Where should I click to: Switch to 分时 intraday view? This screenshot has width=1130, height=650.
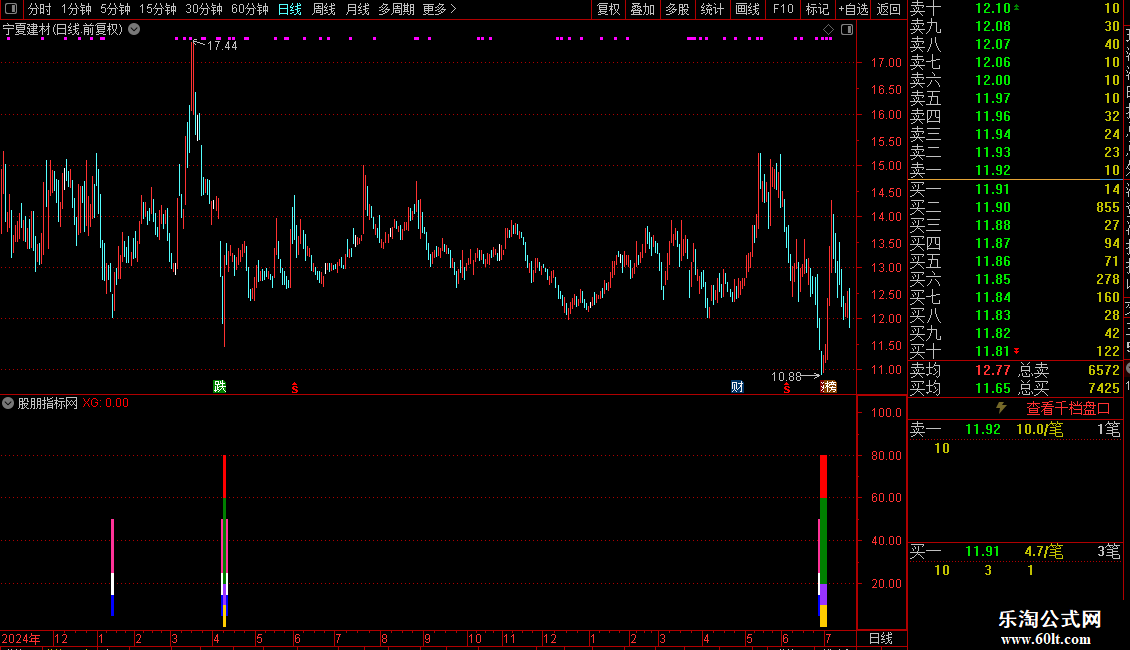(40, 9)
